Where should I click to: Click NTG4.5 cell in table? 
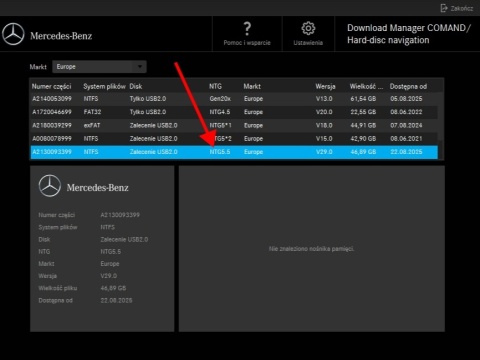tap(220, 112)
